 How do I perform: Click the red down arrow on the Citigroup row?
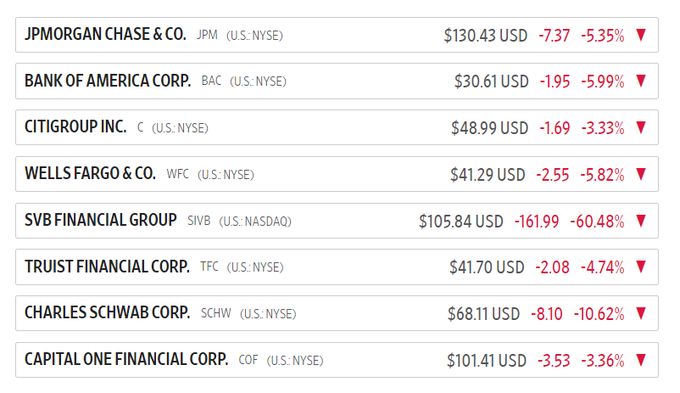(641, 128)
